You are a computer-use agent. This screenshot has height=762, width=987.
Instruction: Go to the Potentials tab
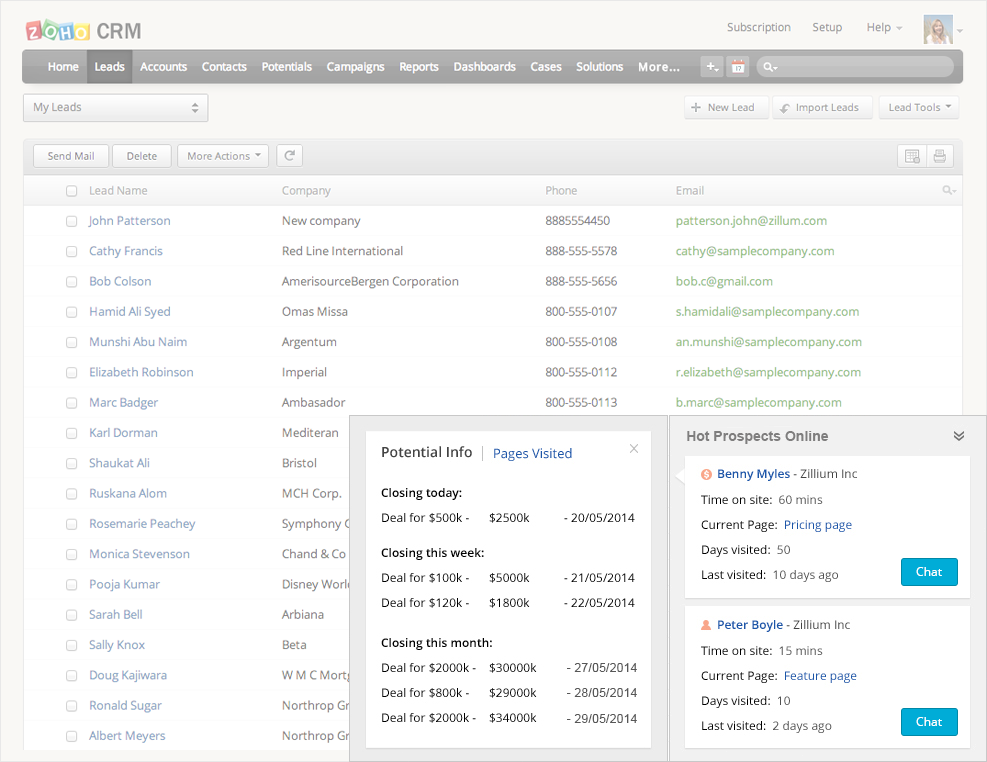286,67
